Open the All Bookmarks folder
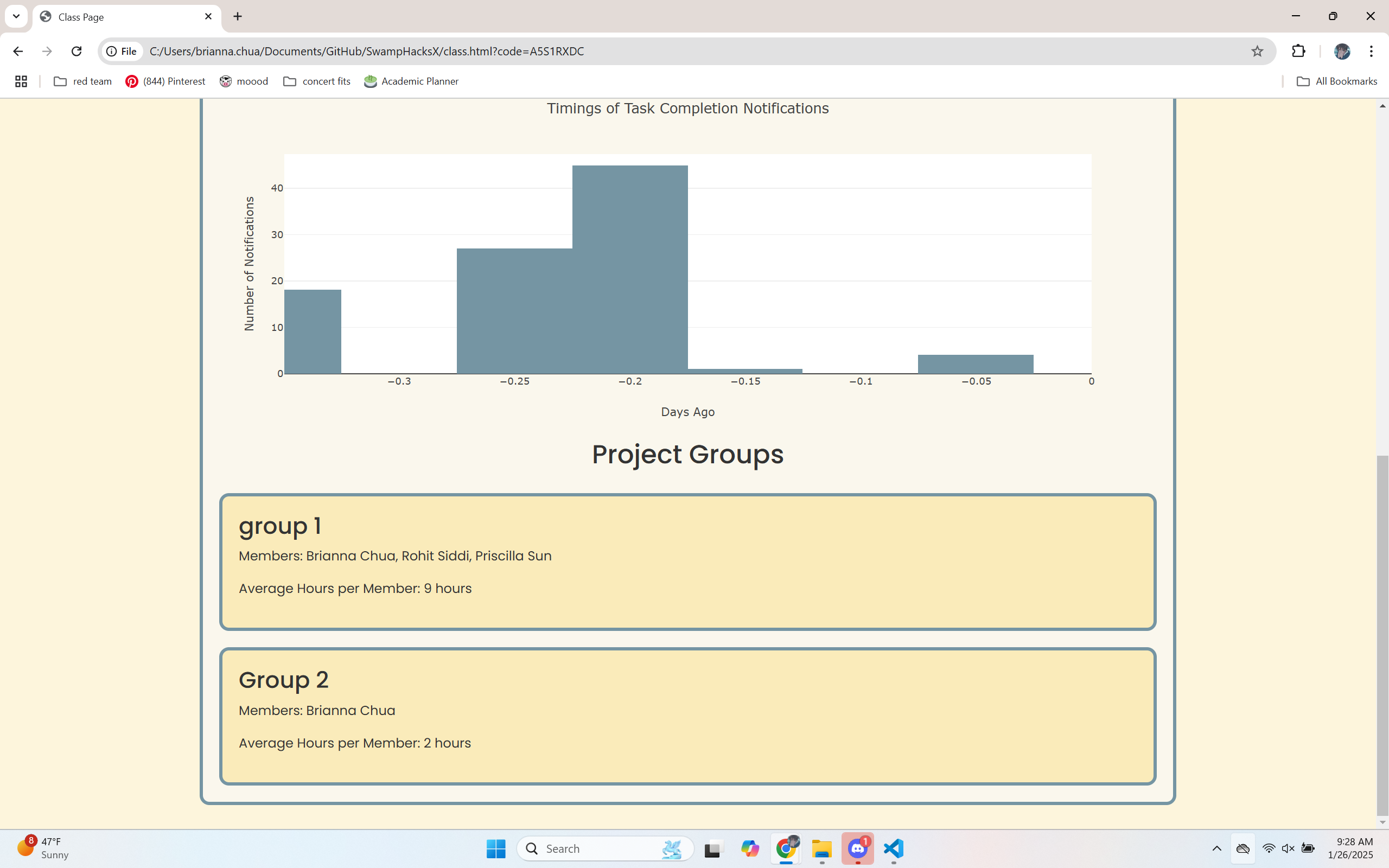The image size is (1389, 868). 1337,81
